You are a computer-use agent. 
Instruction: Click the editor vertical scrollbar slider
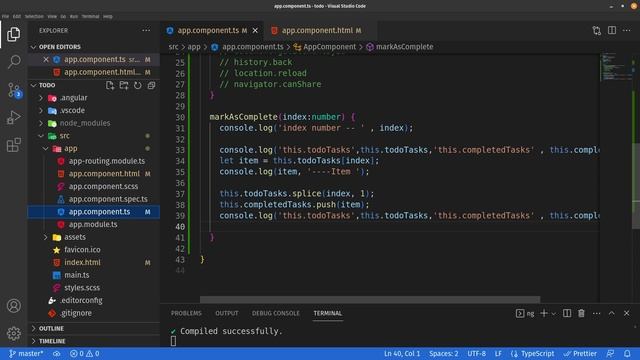(636, 186)
